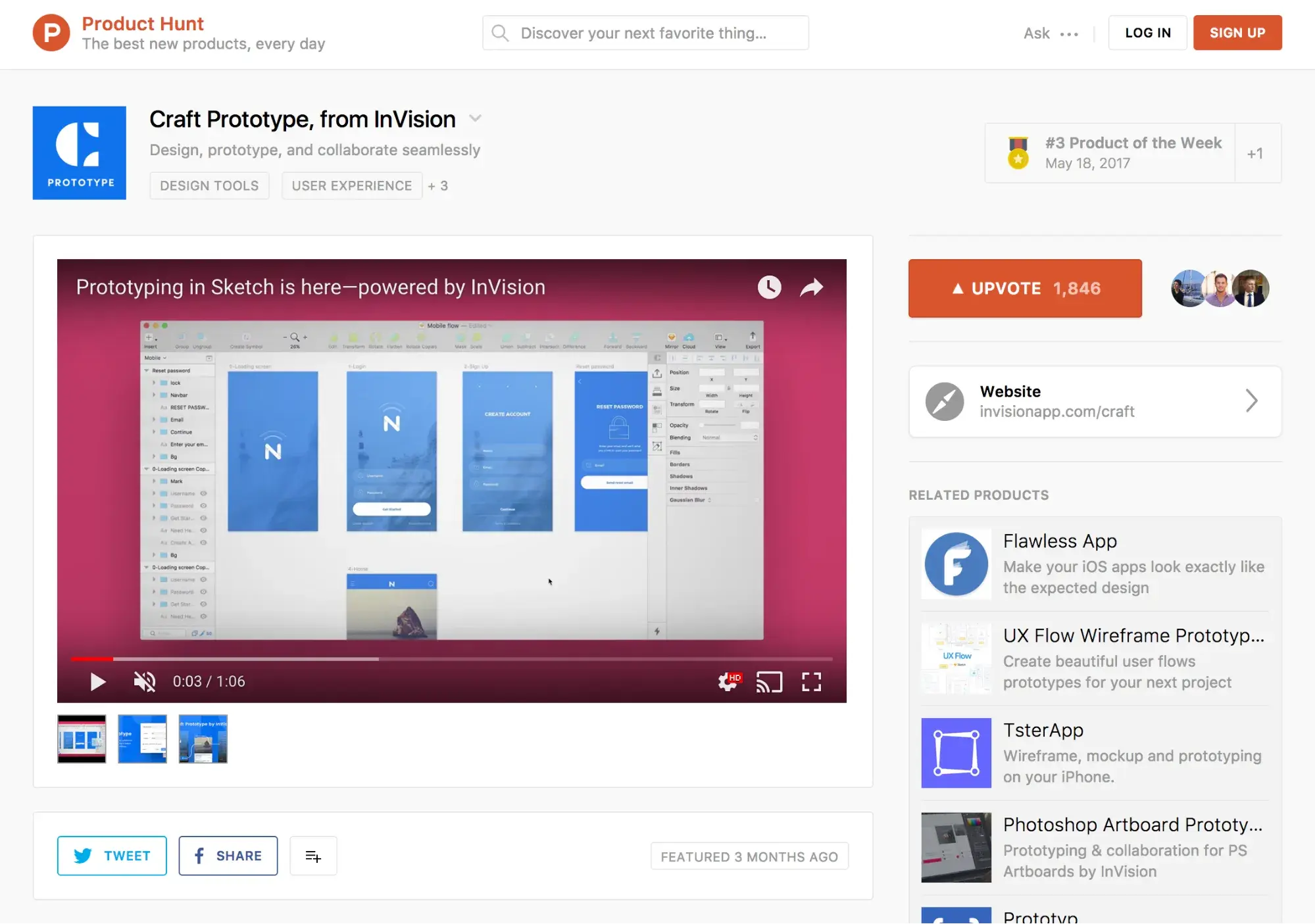Click the Cast to device icon

(769, 682)
